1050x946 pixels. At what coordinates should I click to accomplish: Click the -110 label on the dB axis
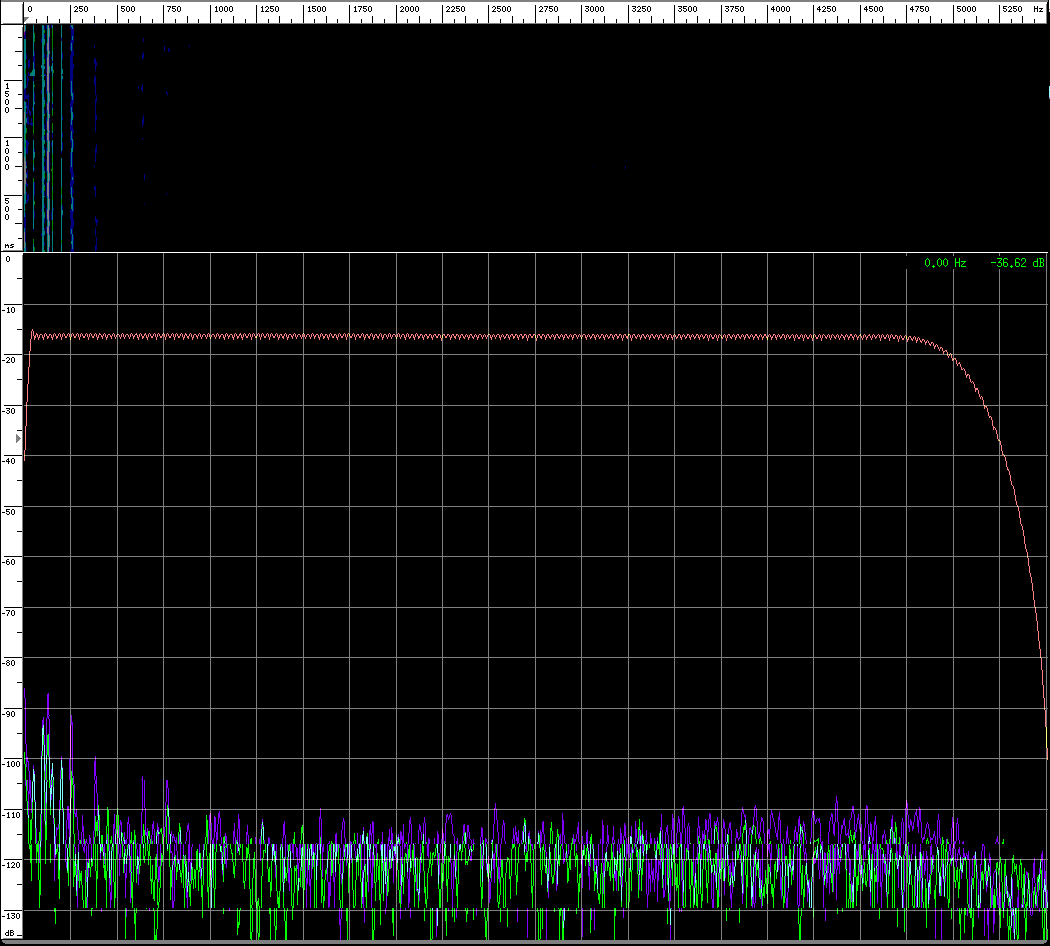coord(11,815)
